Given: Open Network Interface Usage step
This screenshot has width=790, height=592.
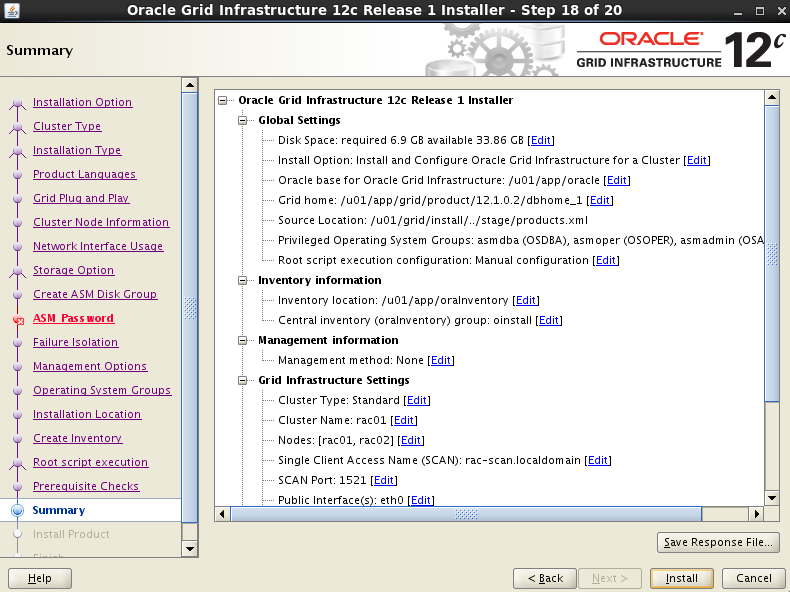Looking at the screenshot, I should point(98,246).
